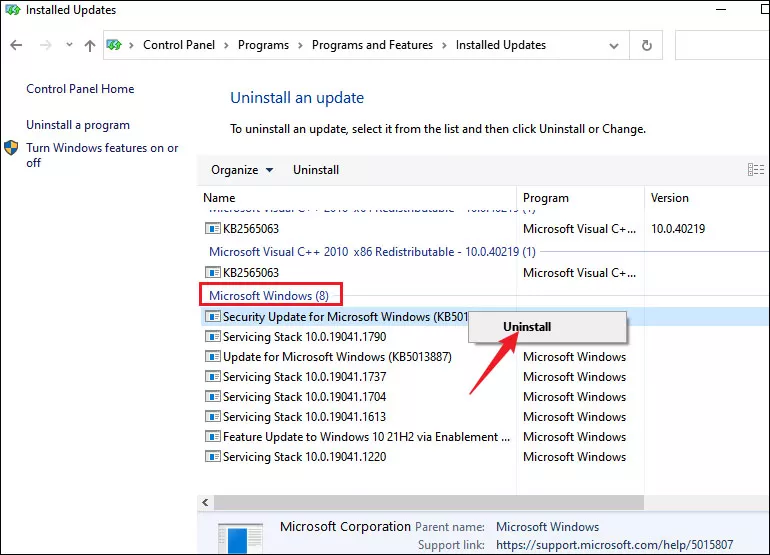Image resolution: width=770 pixels, height=555 pixels.
Task: Click Program cell of Servicing Stack 10.0.19041.1220
Action: [x=574, y=457]
